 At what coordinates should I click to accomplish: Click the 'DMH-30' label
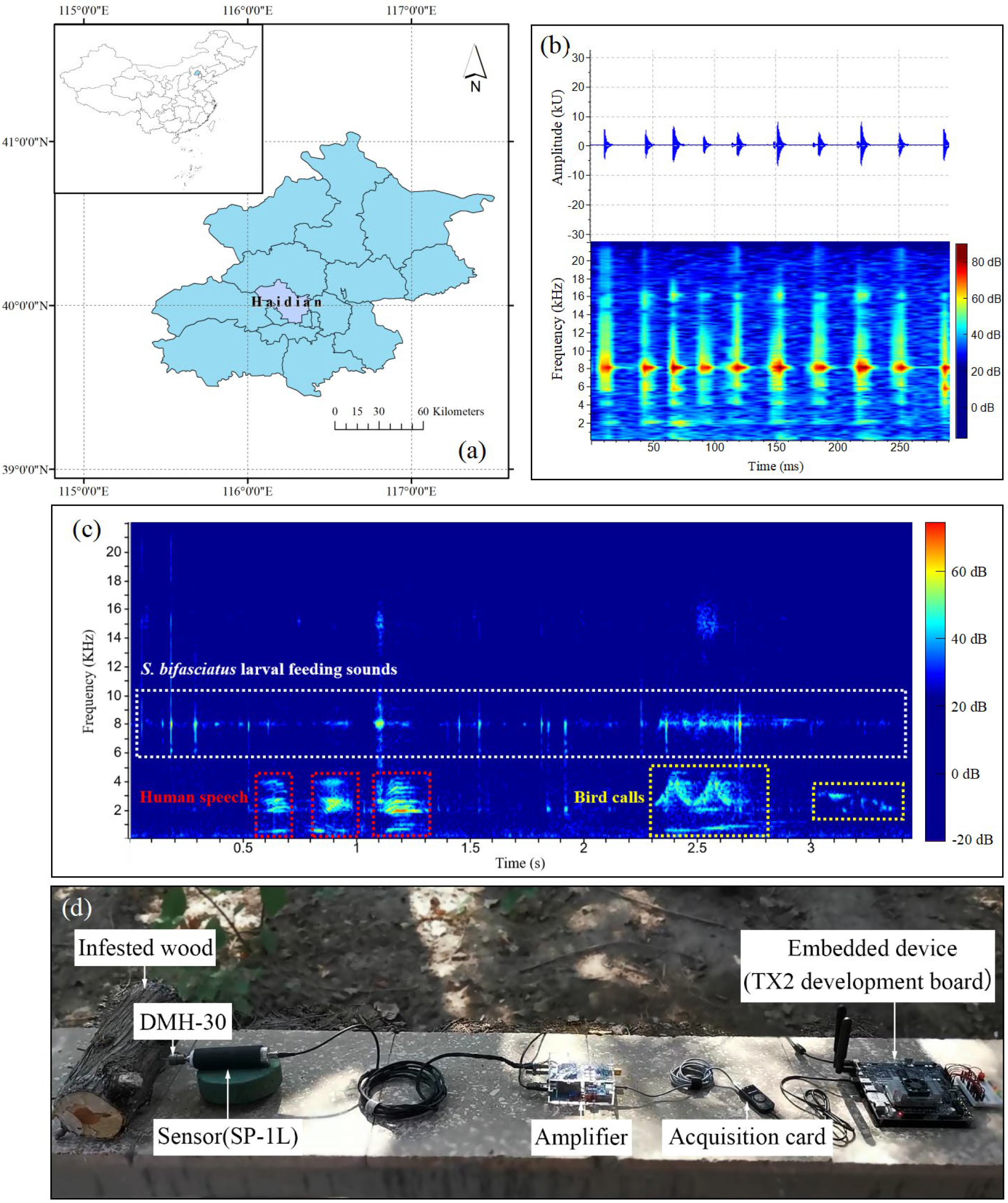(182, 1021)
